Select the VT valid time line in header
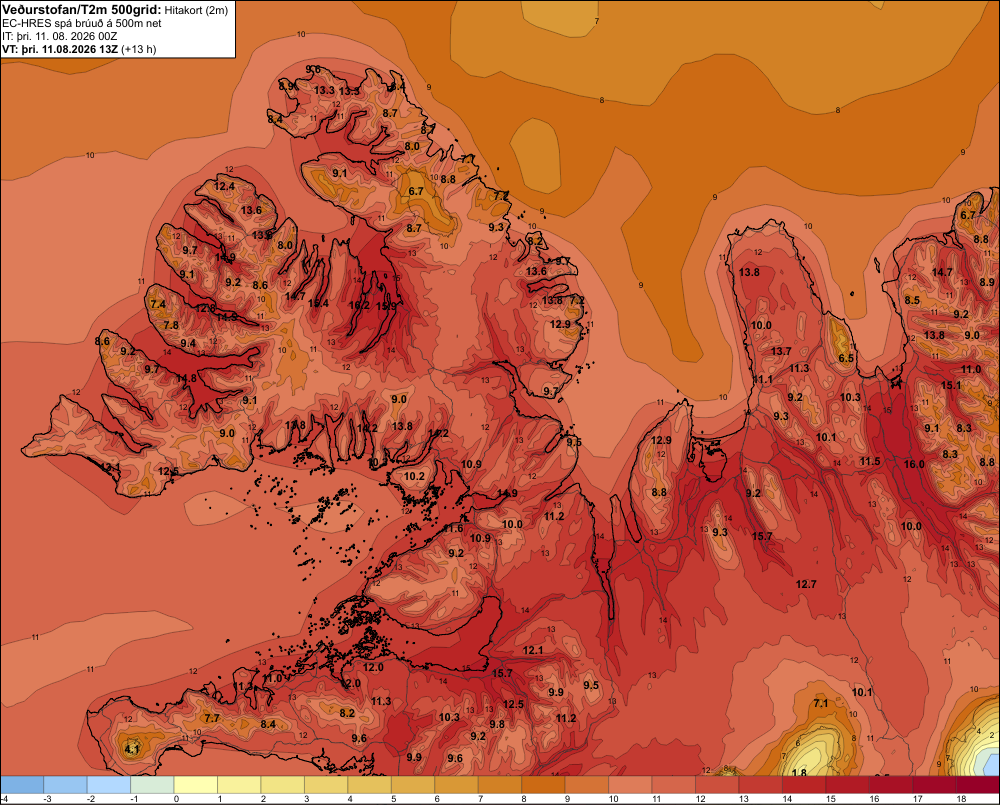This screenshot has height=805, width=1000. coord(79,49)
